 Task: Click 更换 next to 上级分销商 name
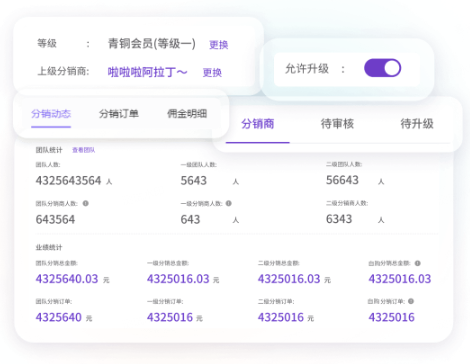tap(212, 72)
